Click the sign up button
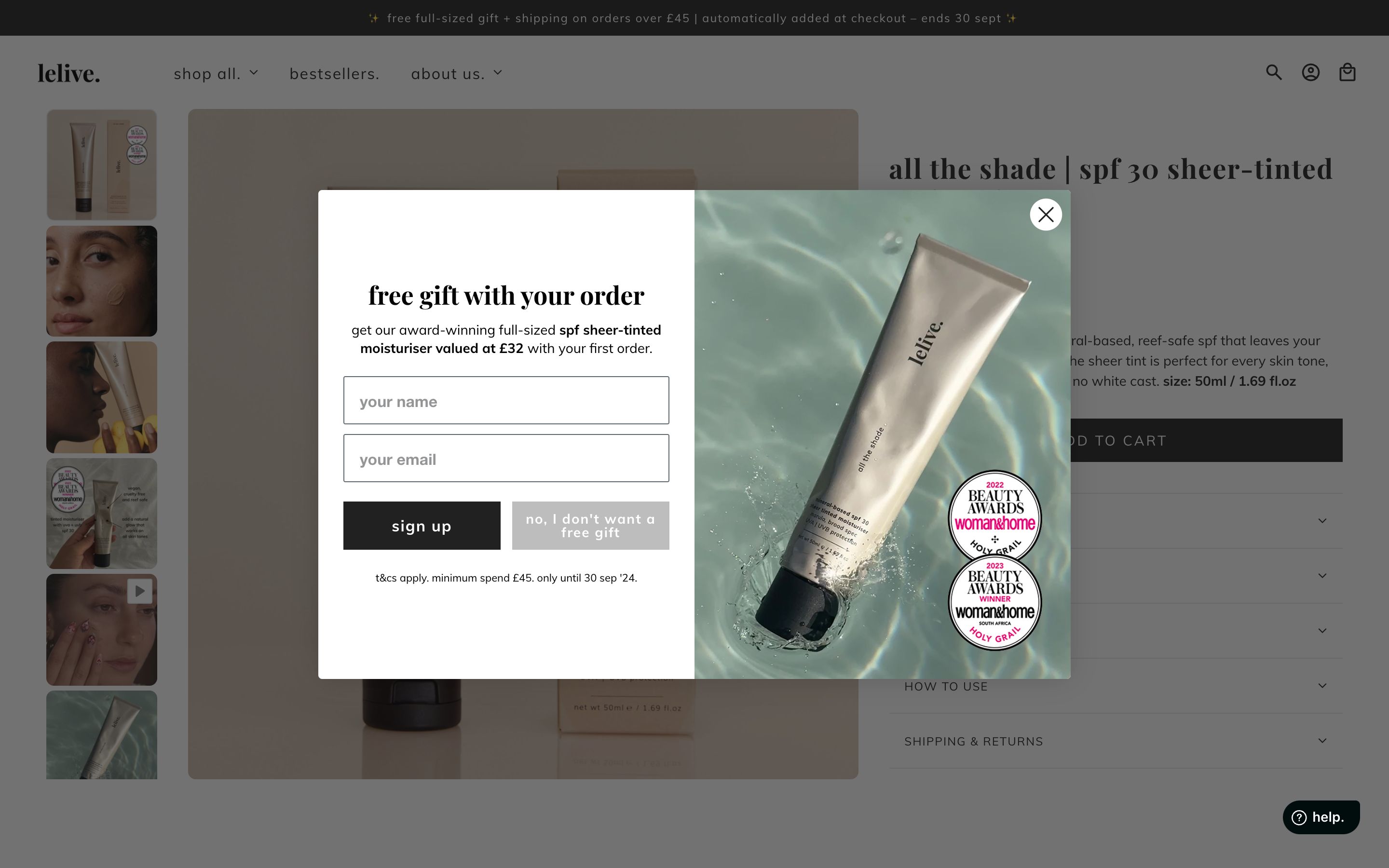1389x868 pixels. (x=422, y=526)
